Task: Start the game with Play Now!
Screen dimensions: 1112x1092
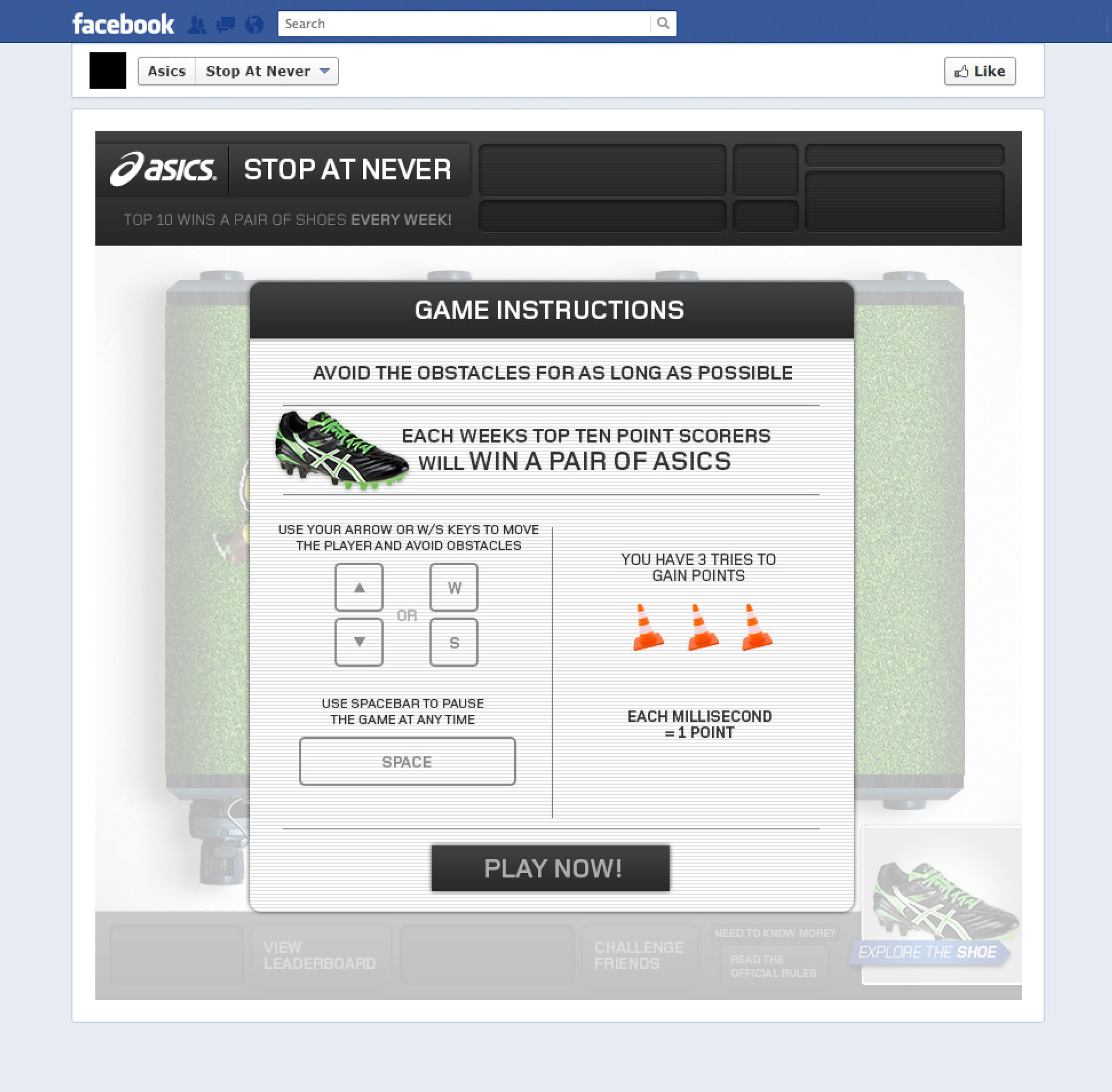Action: tap(550, 868)
